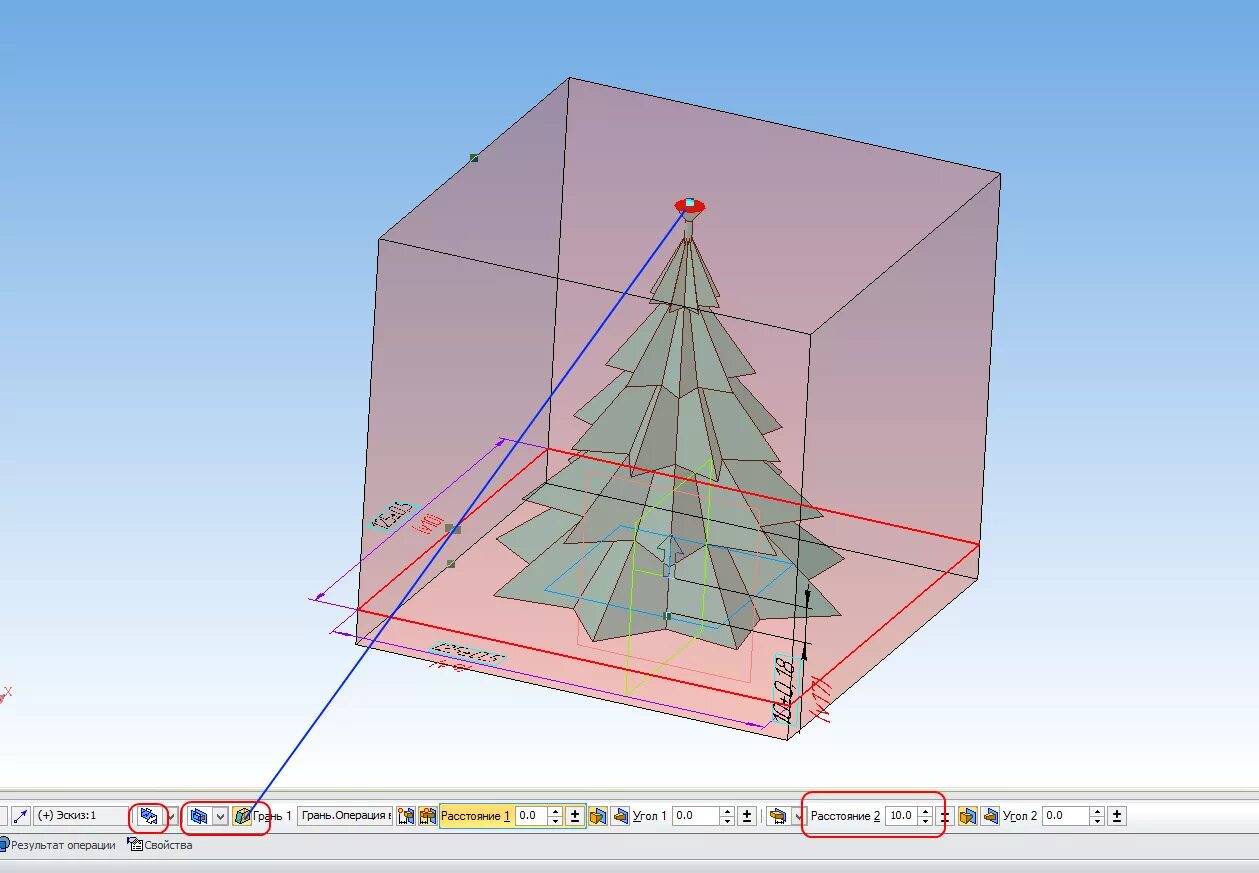Click the direction vector arrow icon
The width and height of the screenshot is (1259, 873).
20,816
